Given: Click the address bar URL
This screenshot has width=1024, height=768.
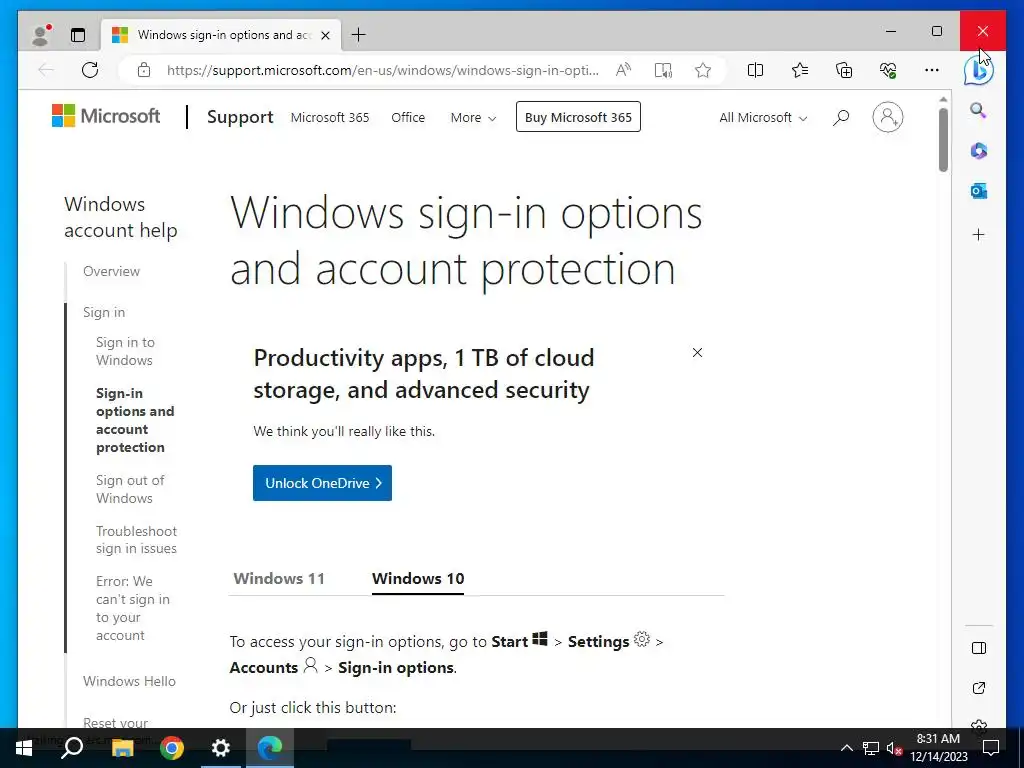Looking at the screenshot, I should coord(383,70).
